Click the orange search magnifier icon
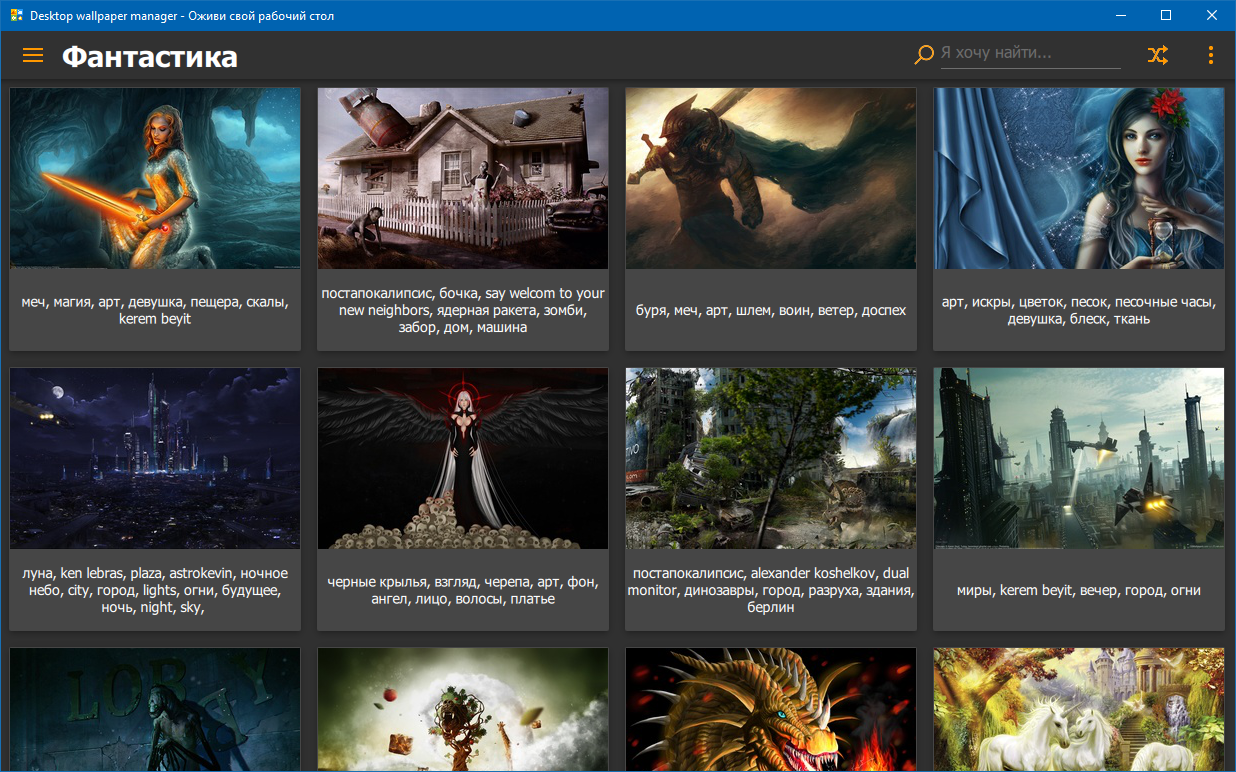 click(x=923, y=56)
